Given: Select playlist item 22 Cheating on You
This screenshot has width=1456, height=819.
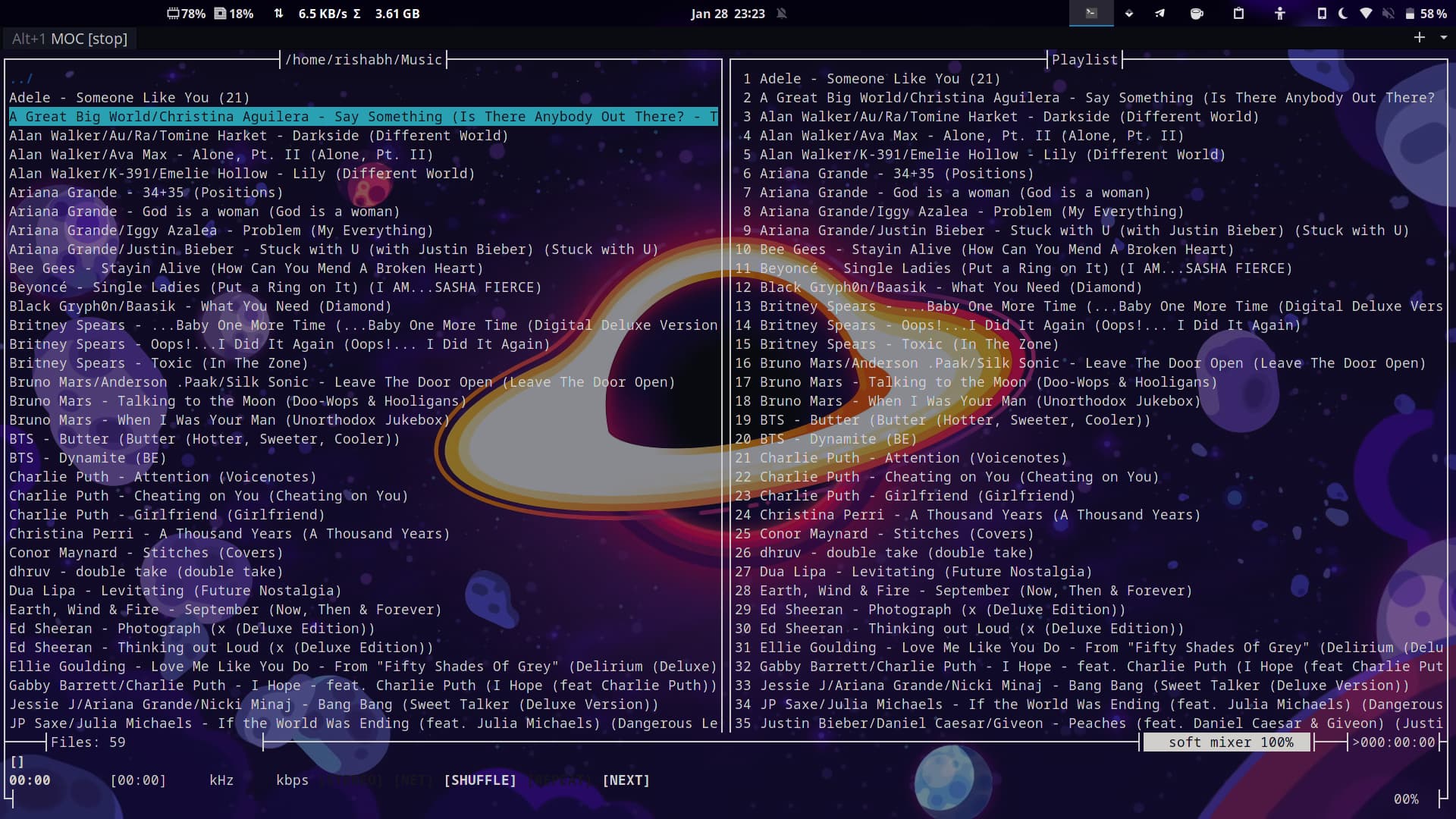Looking at the screenshot, I should point(946,477).
